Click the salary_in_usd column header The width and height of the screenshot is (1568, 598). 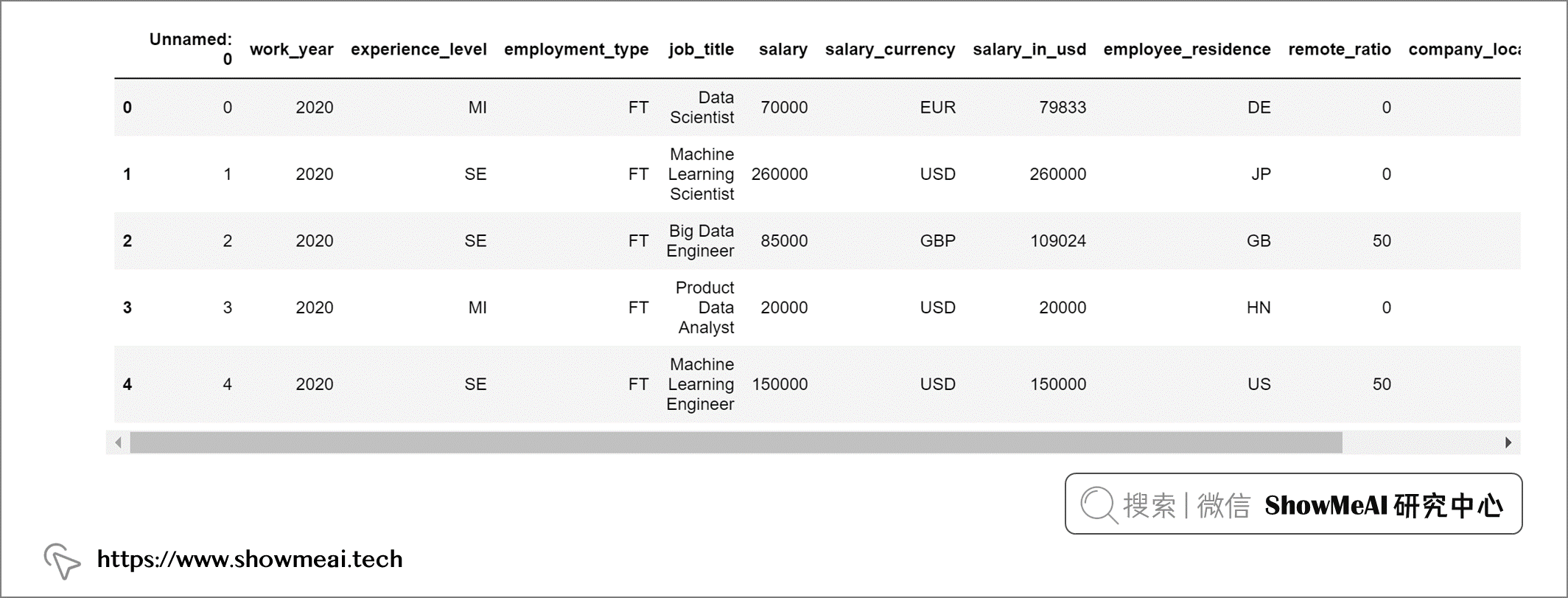tap(1029, 49)
